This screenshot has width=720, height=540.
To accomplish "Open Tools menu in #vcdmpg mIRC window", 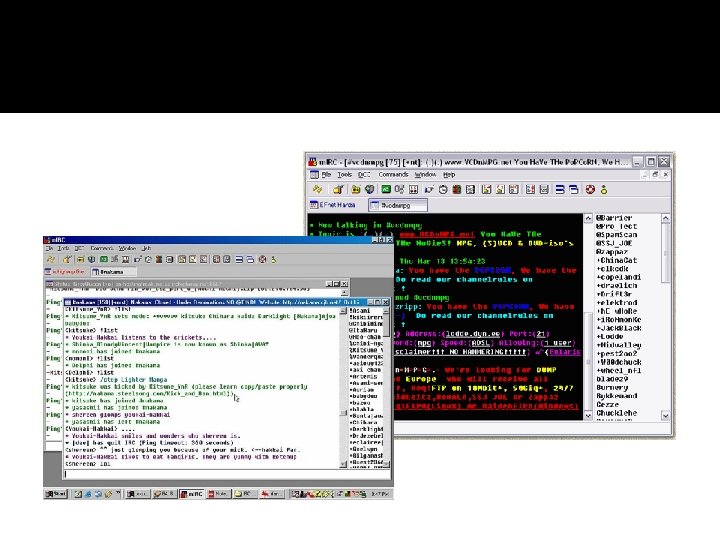I will [345, 174].
